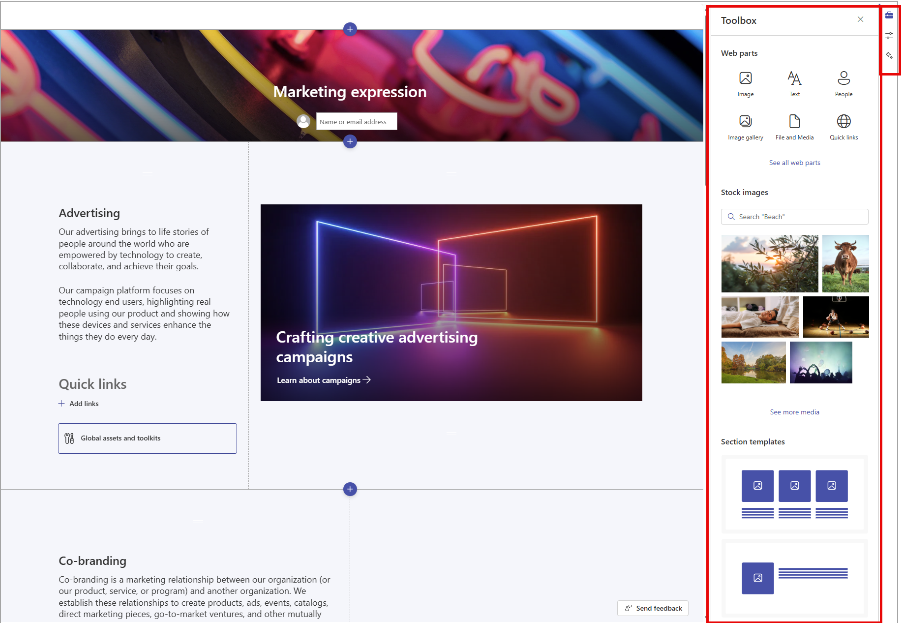The image size is (901, 623).
Task: Open Global assets and toolkits quick link
Action: 147,438
